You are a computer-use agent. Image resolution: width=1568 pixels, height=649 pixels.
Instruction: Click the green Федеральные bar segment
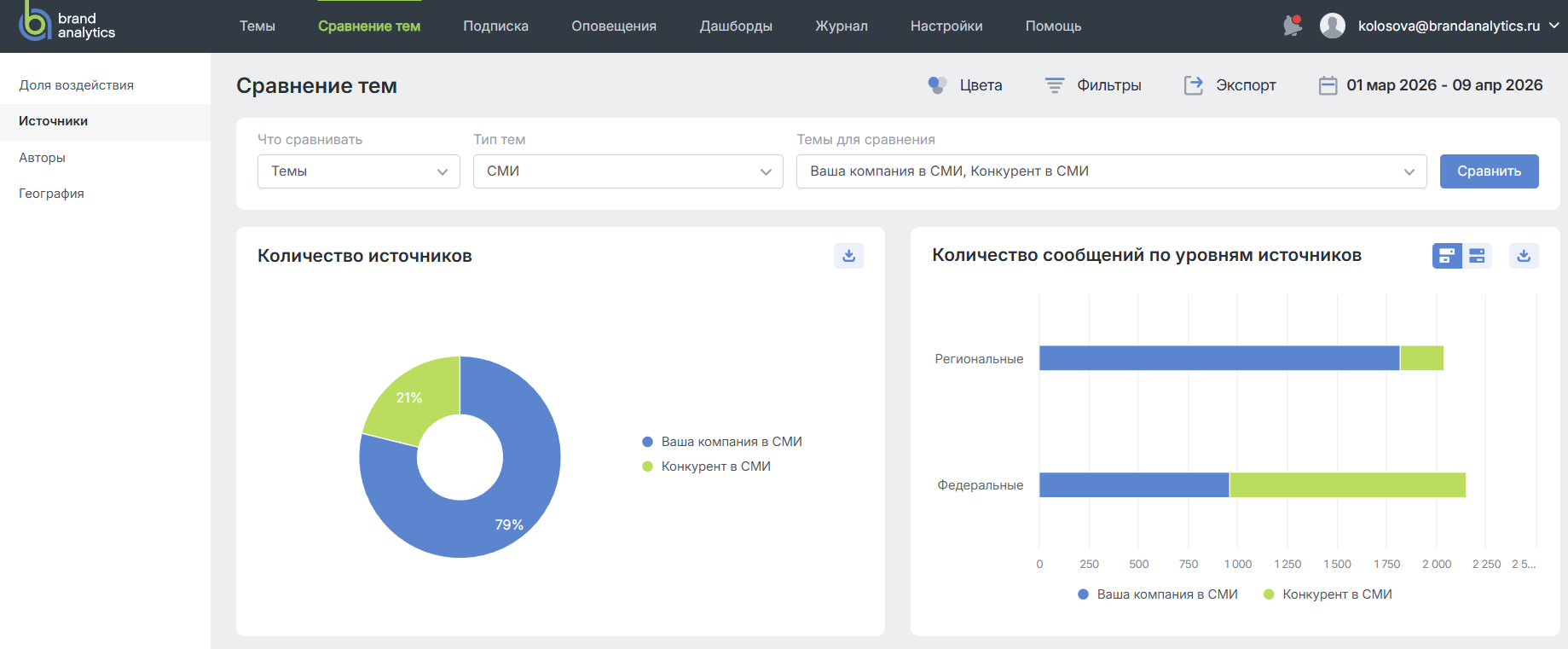point(1347,485)
